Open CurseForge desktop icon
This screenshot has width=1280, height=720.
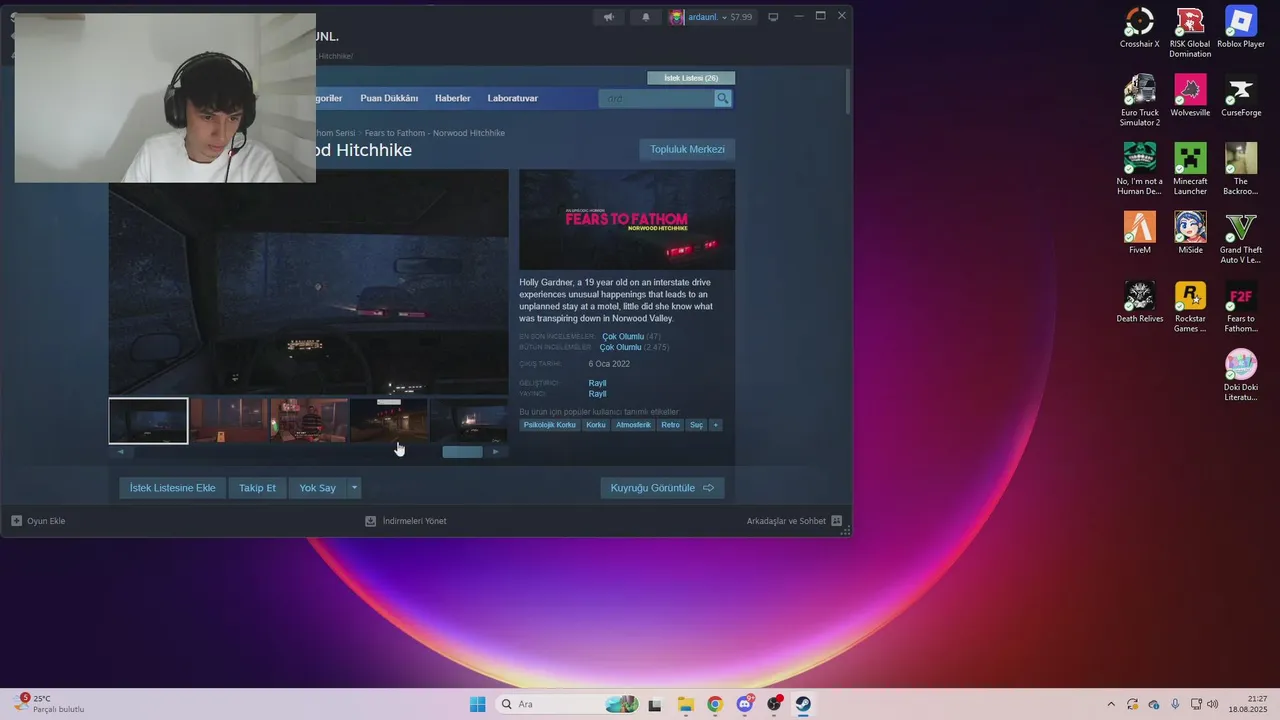click(1241, 96)
